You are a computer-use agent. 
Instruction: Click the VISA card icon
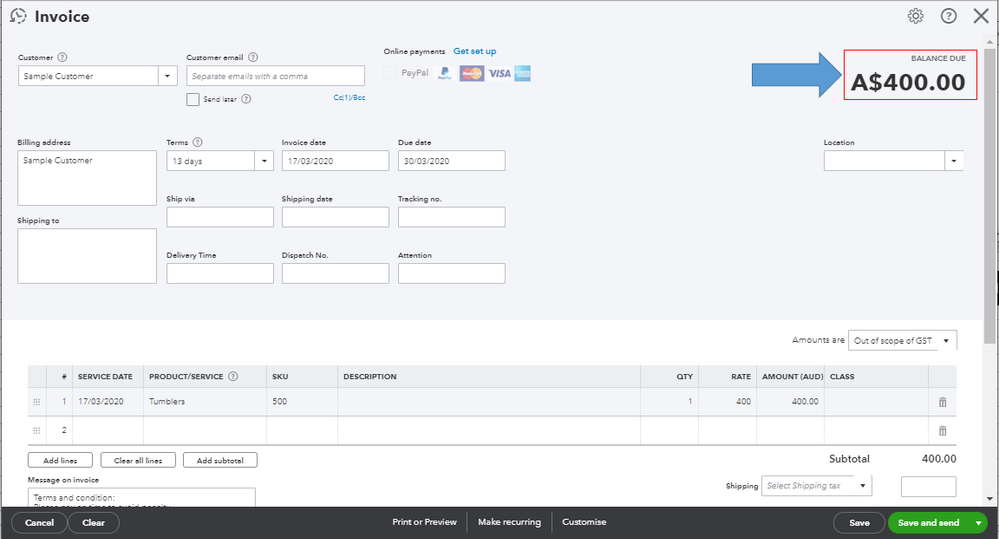[x=500, y=73]
